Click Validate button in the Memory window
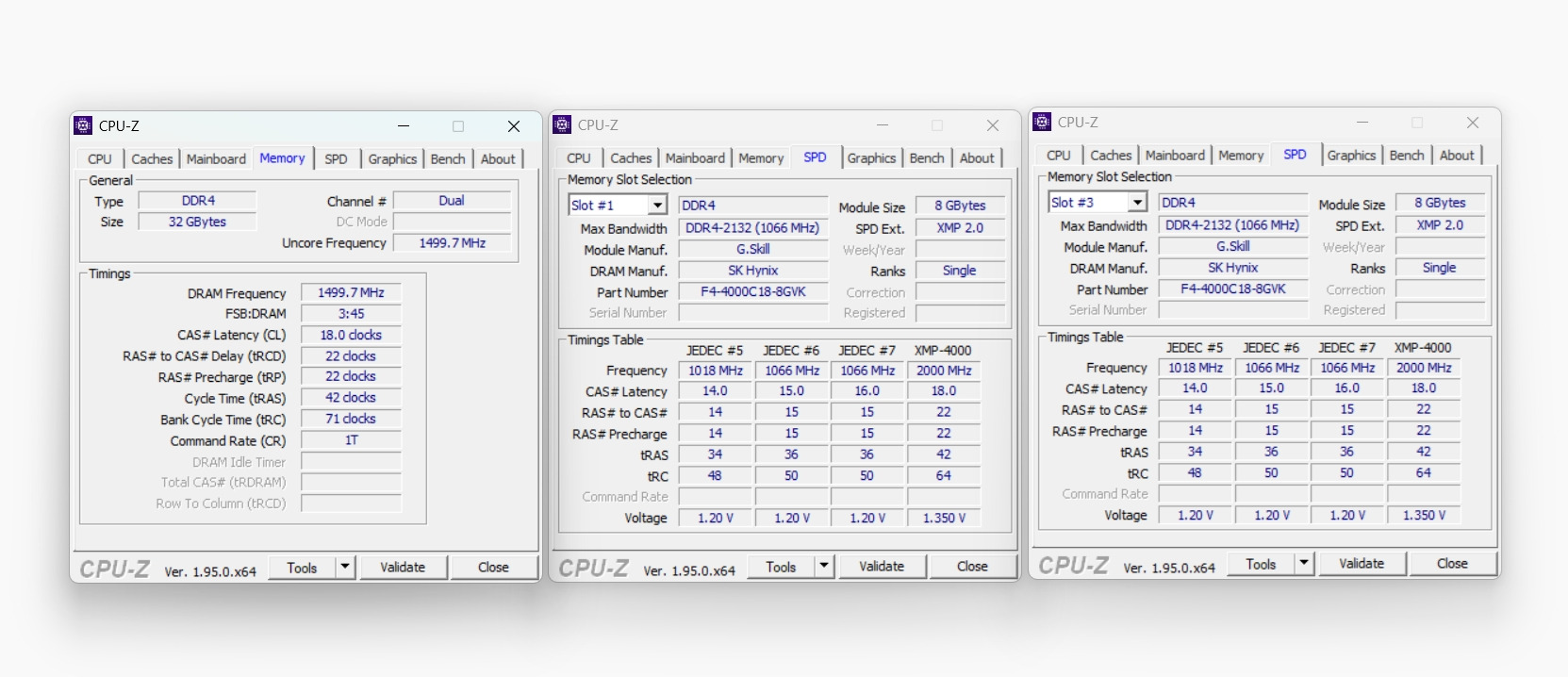The image size is (1568, 677). click(403, 567)
